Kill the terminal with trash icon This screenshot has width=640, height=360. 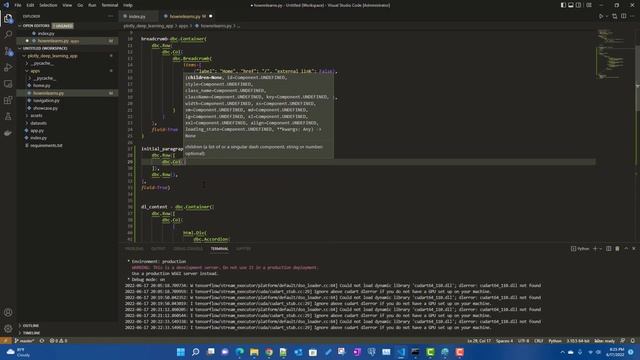617,249
